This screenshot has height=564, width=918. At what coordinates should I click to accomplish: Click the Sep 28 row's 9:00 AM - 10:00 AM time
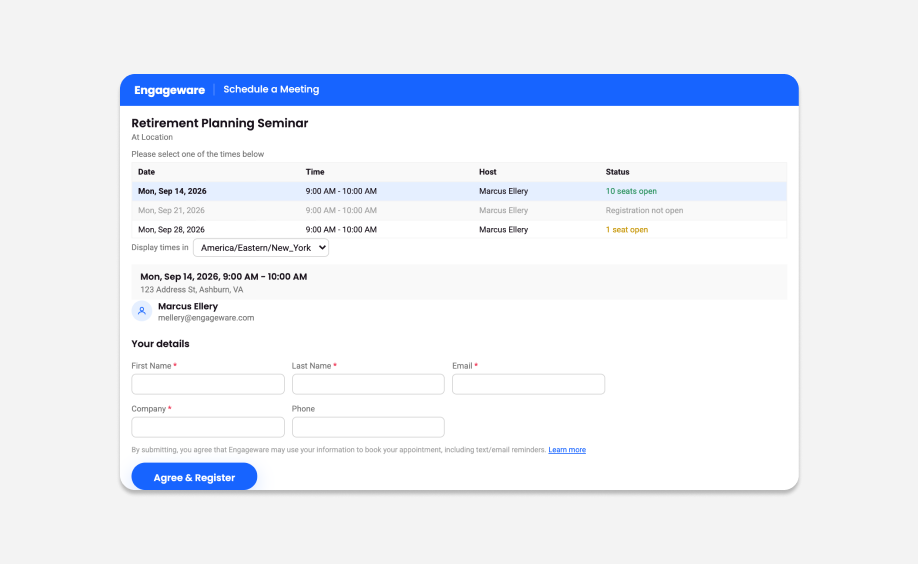(x=341, y=230)
